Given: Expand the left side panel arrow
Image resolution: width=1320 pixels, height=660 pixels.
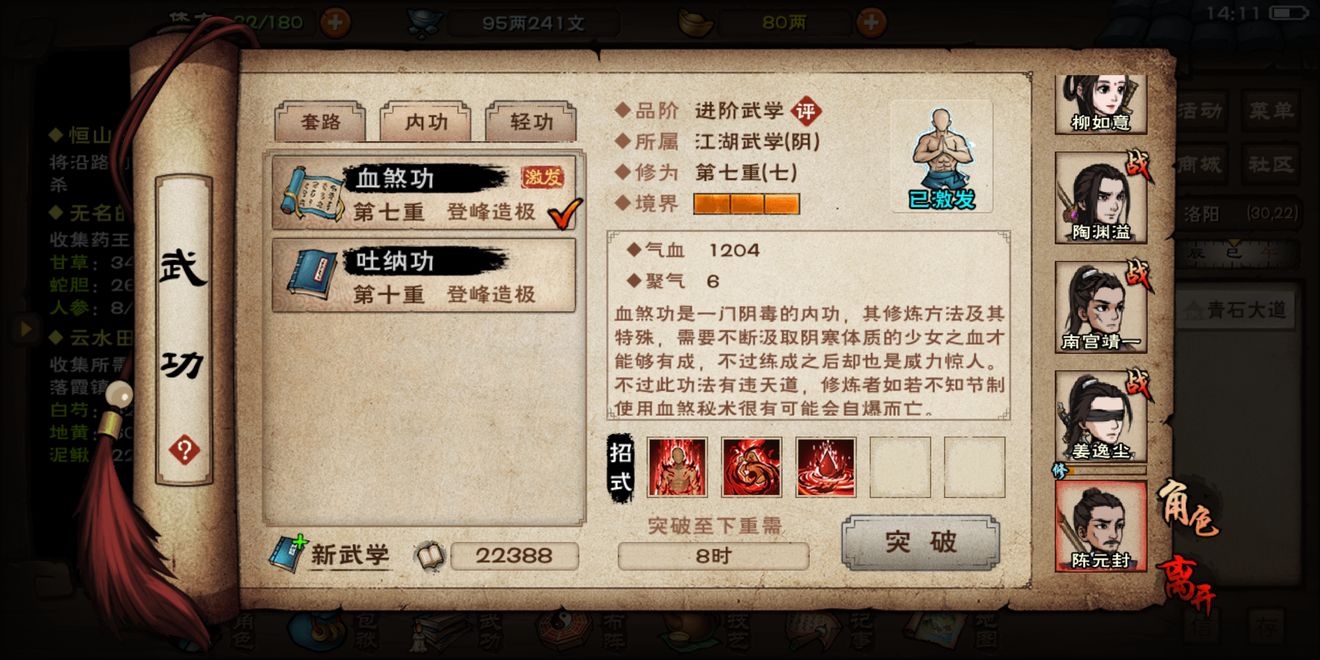Looking at the screenshot, I should click(26, 328).
